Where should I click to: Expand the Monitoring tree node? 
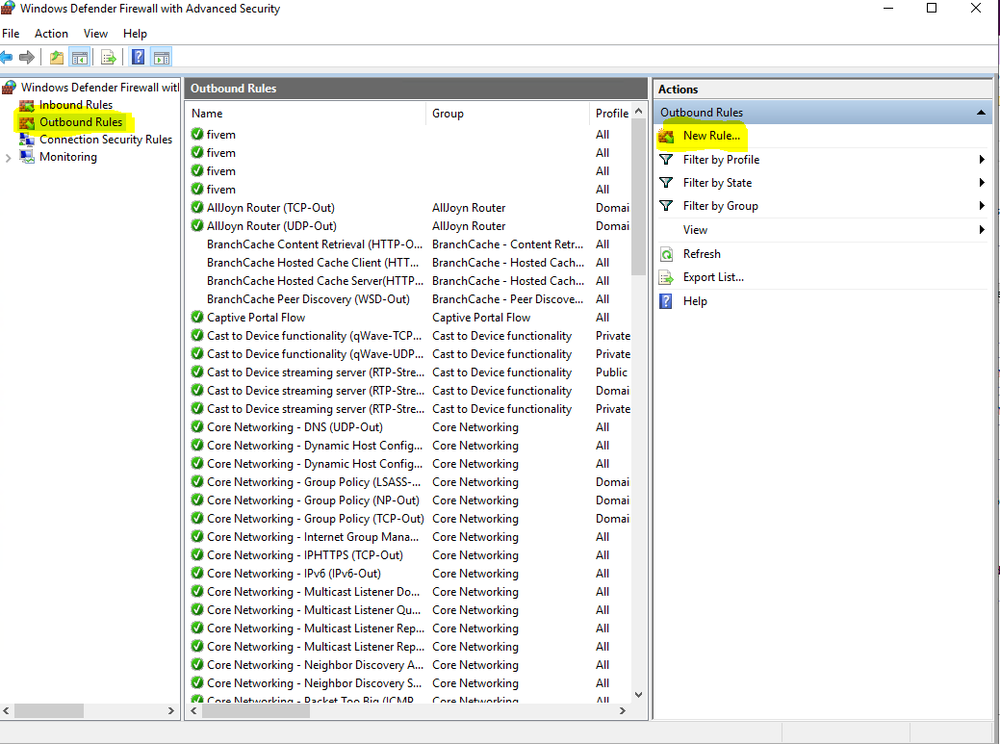coord(8,157)
